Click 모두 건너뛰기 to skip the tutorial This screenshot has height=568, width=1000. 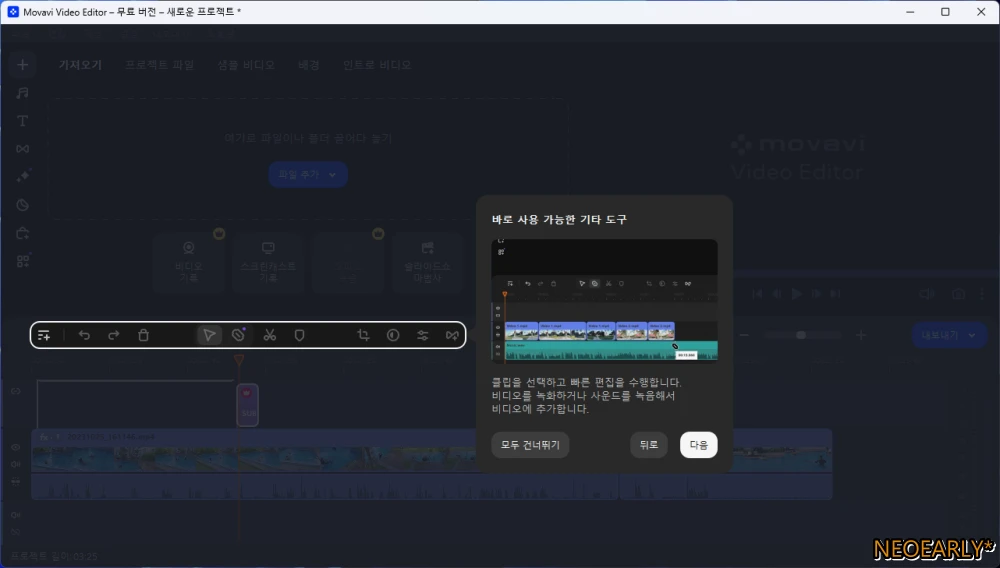click(x=530, y=445)
